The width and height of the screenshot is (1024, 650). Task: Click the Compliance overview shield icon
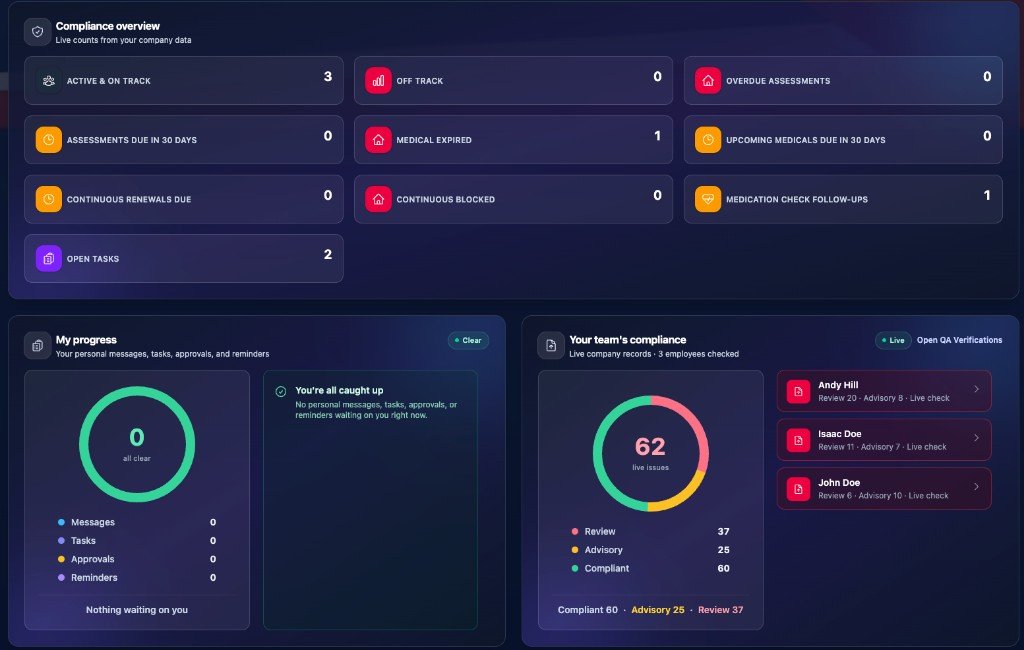(37, 32)
